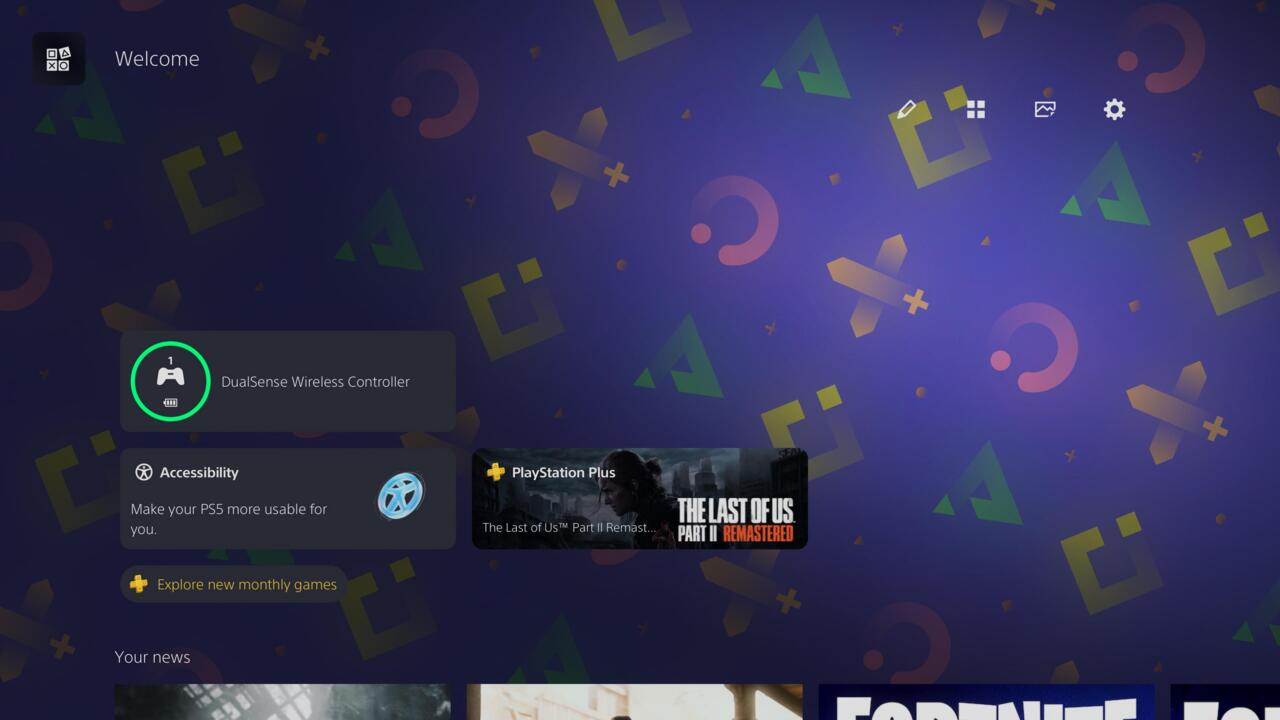The height and width of the screenshot is (720, 1280).
Task: Click the change background picture icon
Action: click(1045, 109)
